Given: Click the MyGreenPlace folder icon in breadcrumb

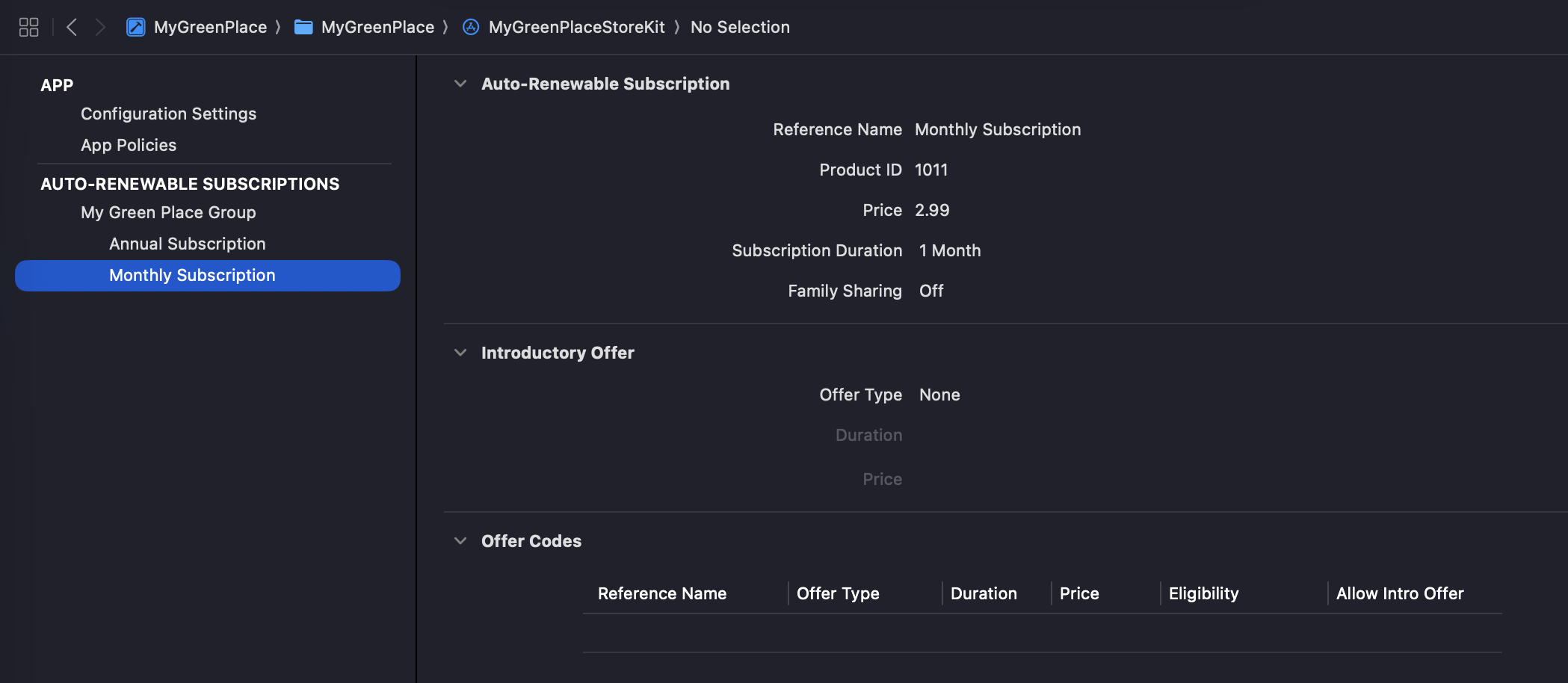Looking at the screenshot, I should tap(303, 27).
